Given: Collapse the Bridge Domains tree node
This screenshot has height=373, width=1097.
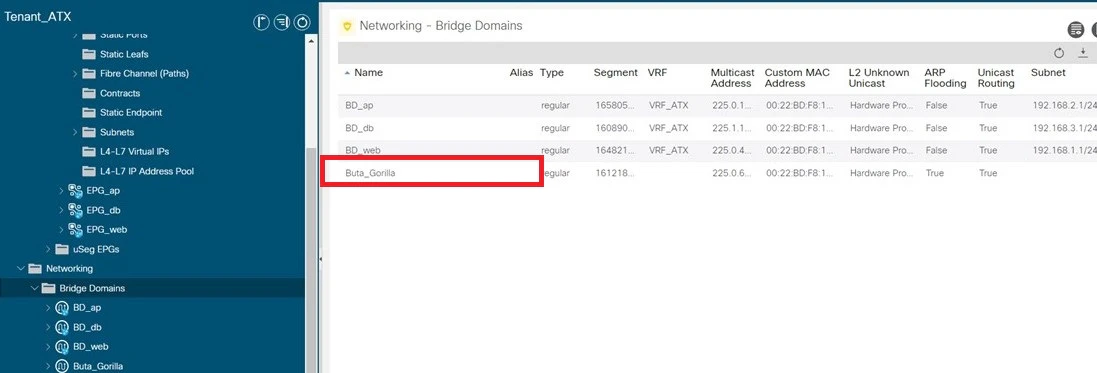Looking at the screenshot, I should click(34, 288).
